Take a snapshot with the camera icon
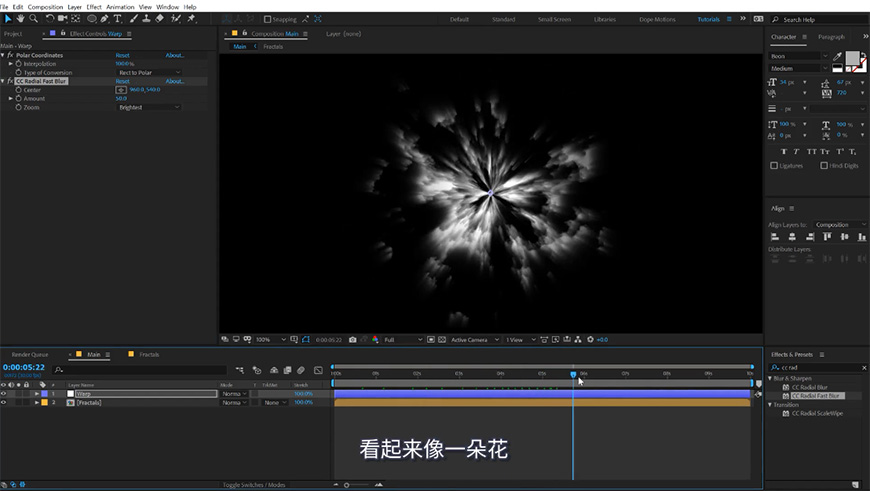 click(x=353, y=339)
